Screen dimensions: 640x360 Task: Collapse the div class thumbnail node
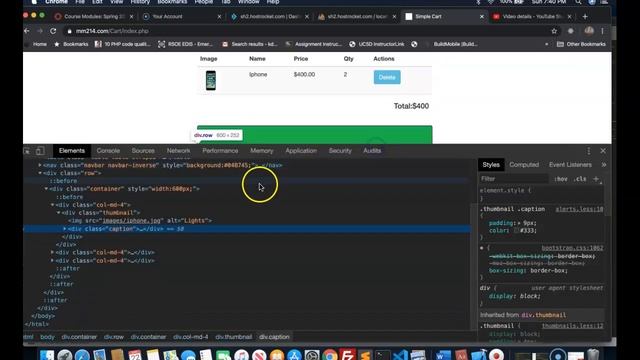click(58, 213)
